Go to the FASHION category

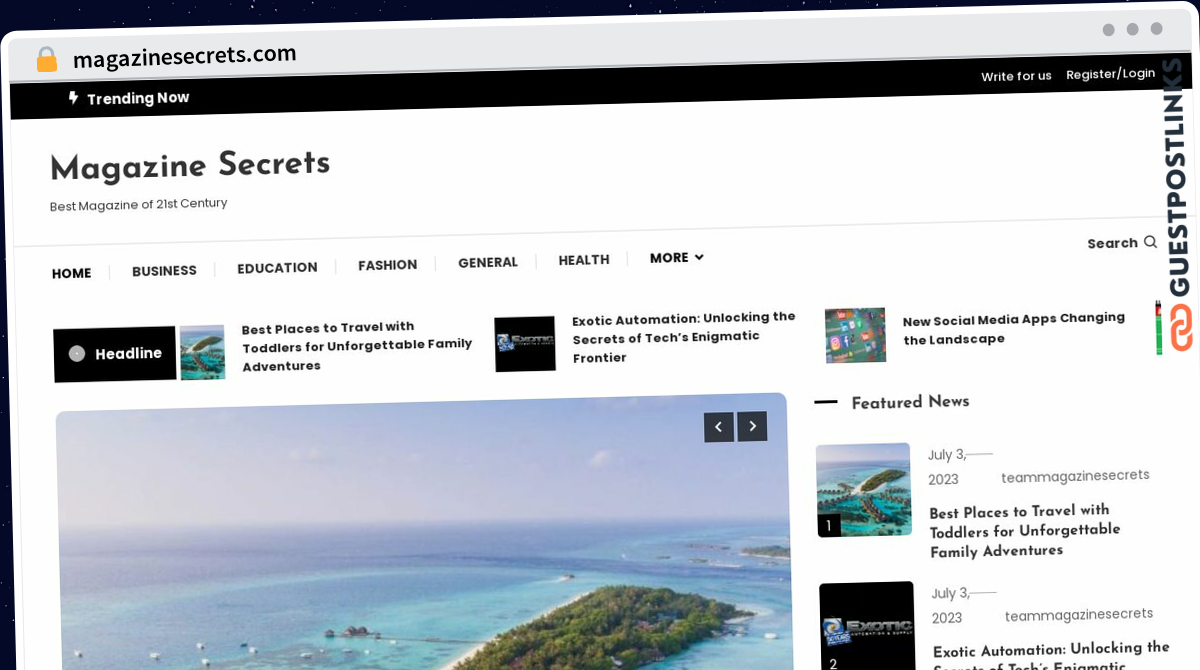[x=387, y=265]
